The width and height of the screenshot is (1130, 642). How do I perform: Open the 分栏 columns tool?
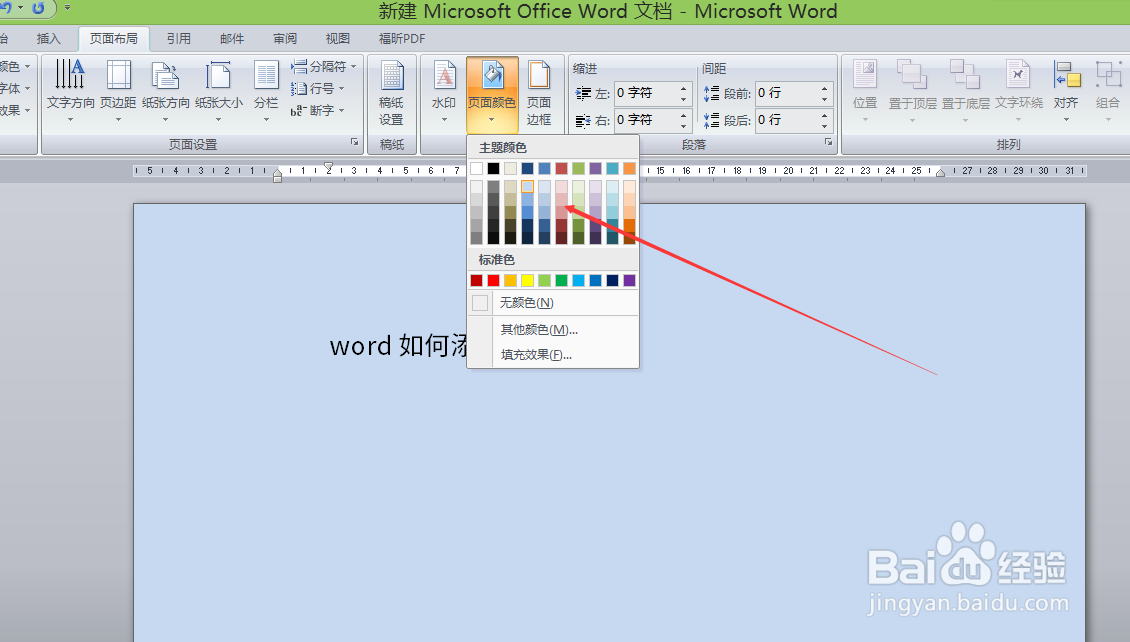(x=266, y=92)
